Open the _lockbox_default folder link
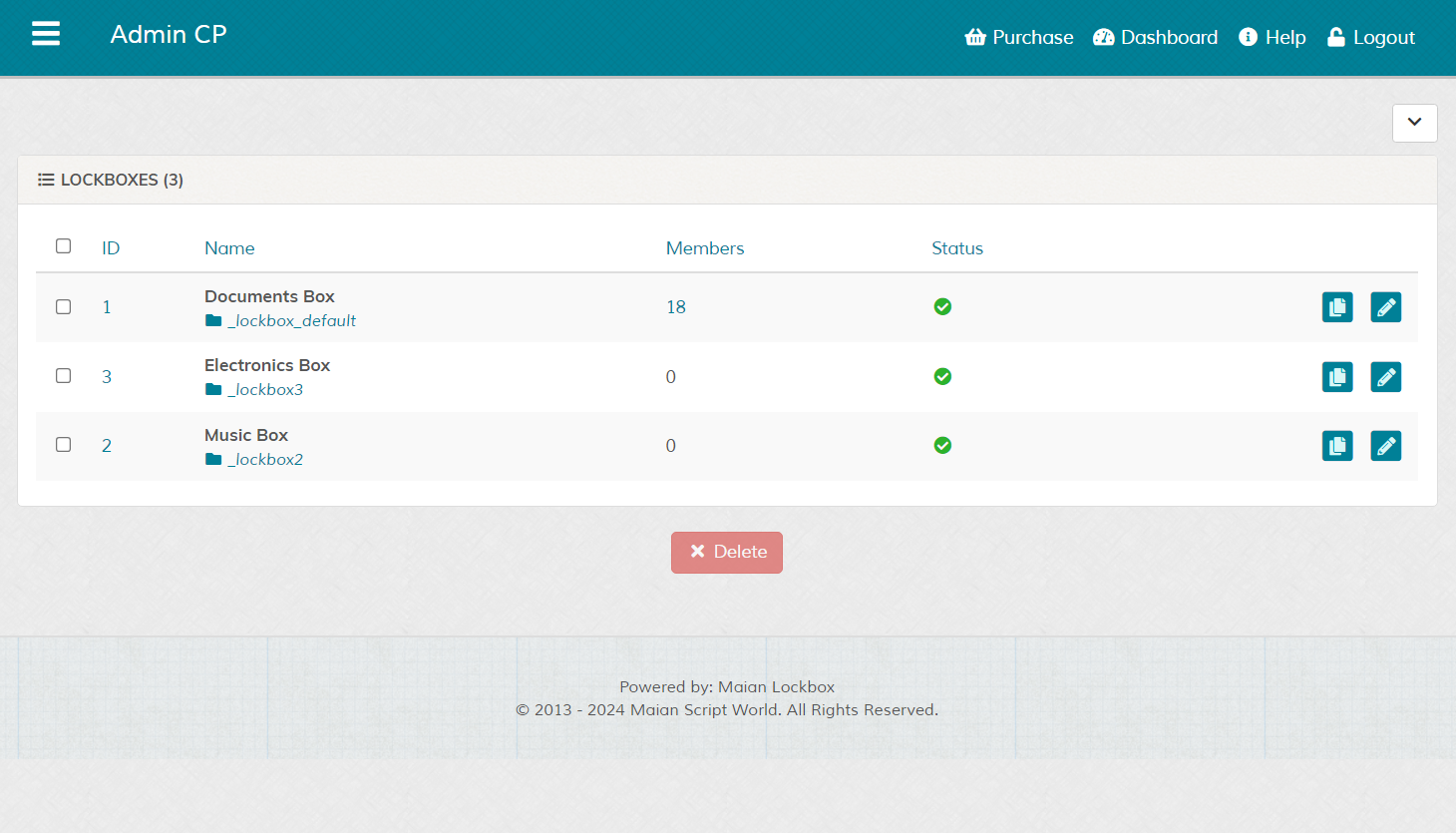This screenshot has width=1456, height=833. (x=291, y=321)
